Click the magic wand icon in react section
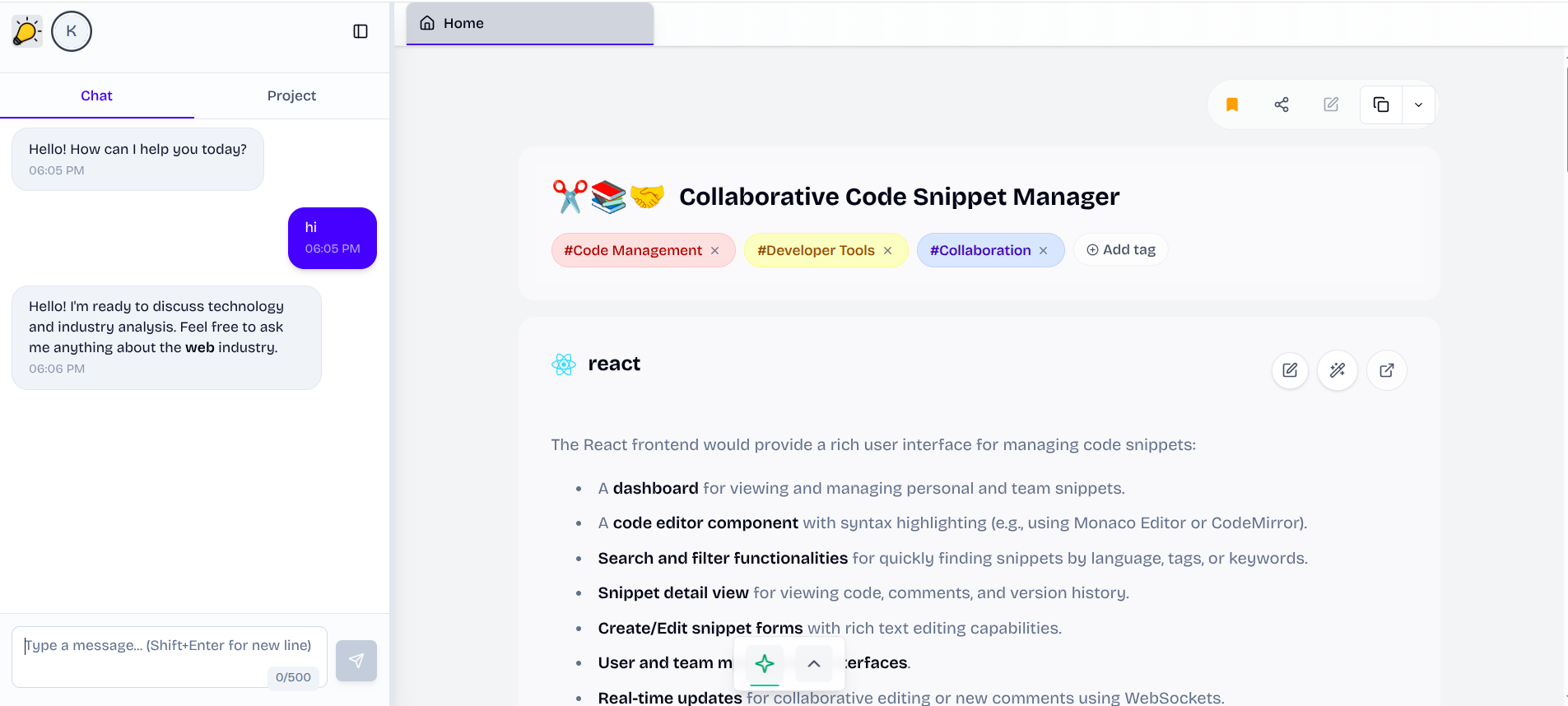 [x=1338, y=370]
